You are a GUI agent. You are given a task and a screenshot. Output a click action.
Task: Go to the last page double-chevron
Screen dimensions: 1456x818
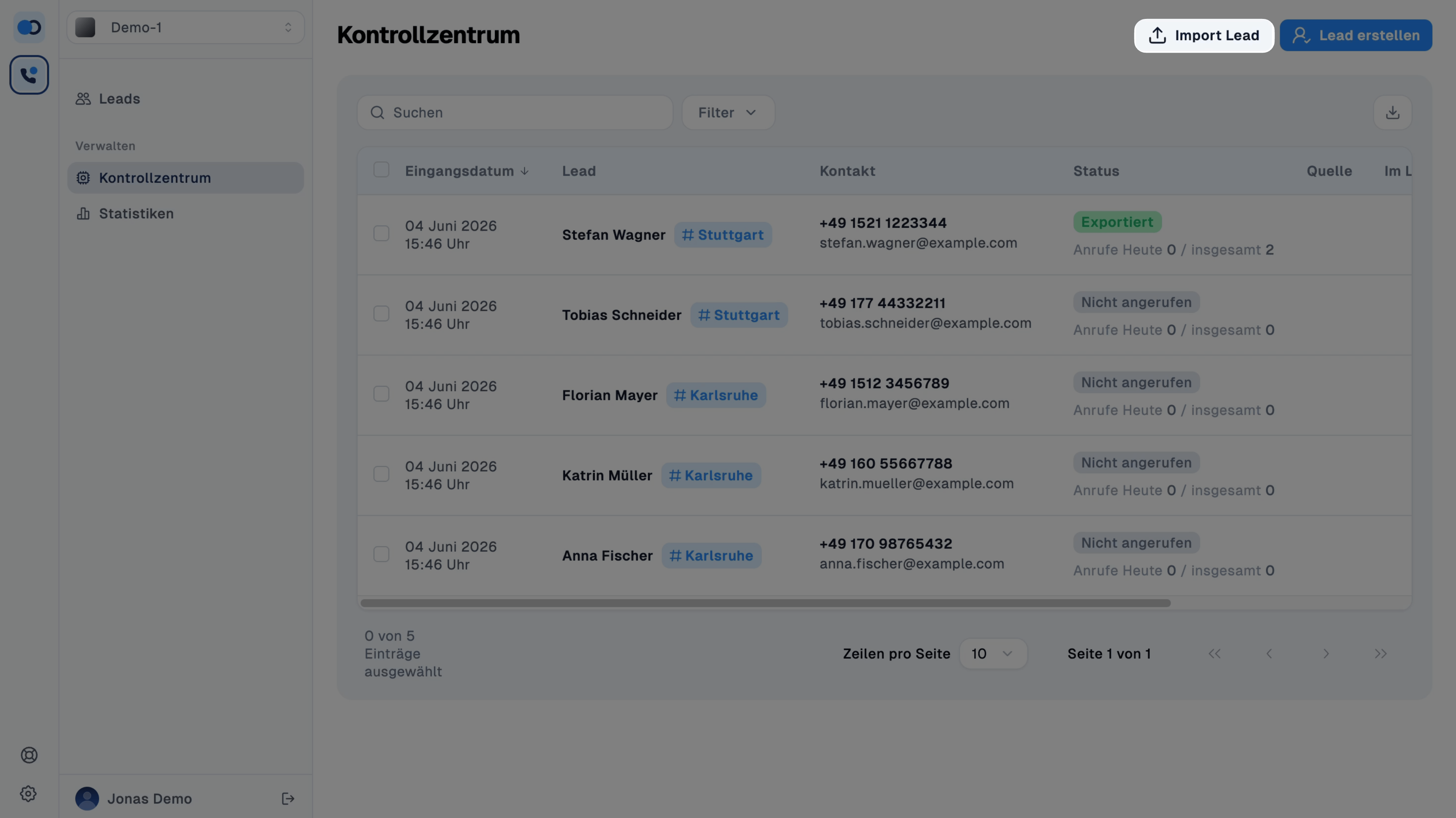pyautogui.click(x=1381, y=654)
